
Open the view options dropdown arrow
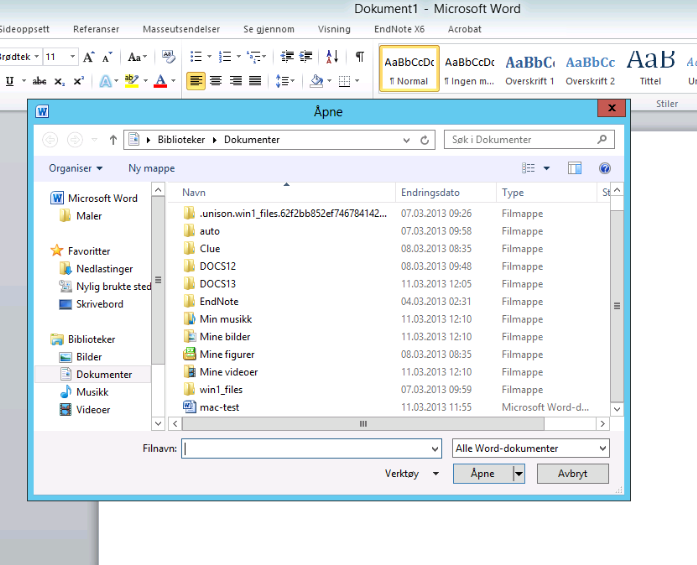click(546, 168)
